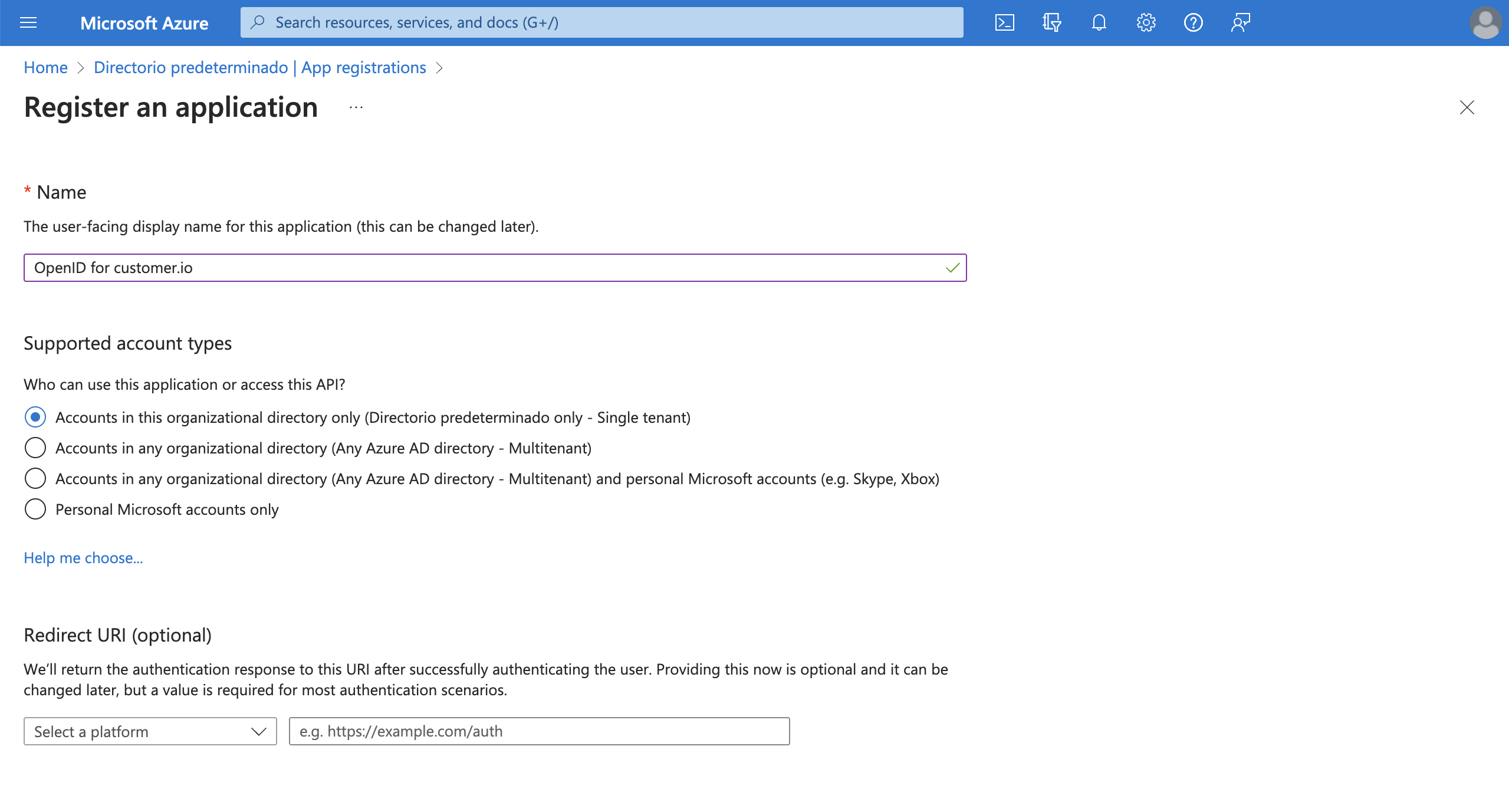This screenshot has width=1509, height=812.
Task: Open the hamburger portal menu
Action: (x=28, y=23)
